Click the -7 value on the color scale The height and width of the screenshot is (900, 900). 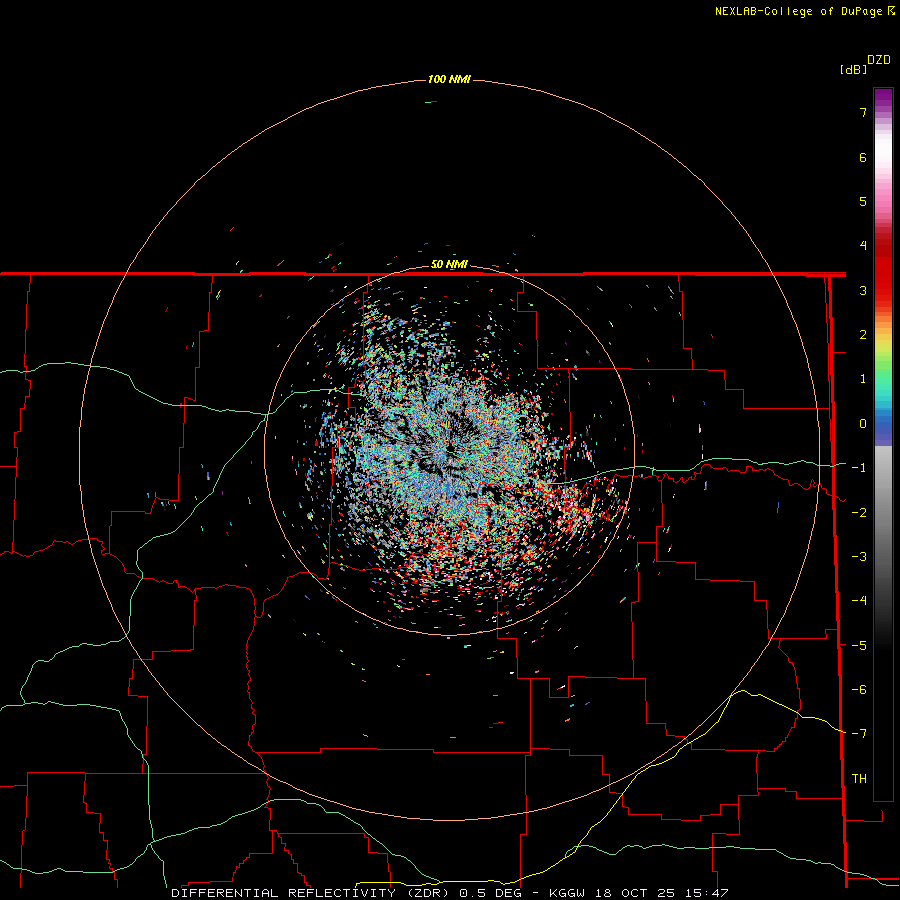pos(859,735)
